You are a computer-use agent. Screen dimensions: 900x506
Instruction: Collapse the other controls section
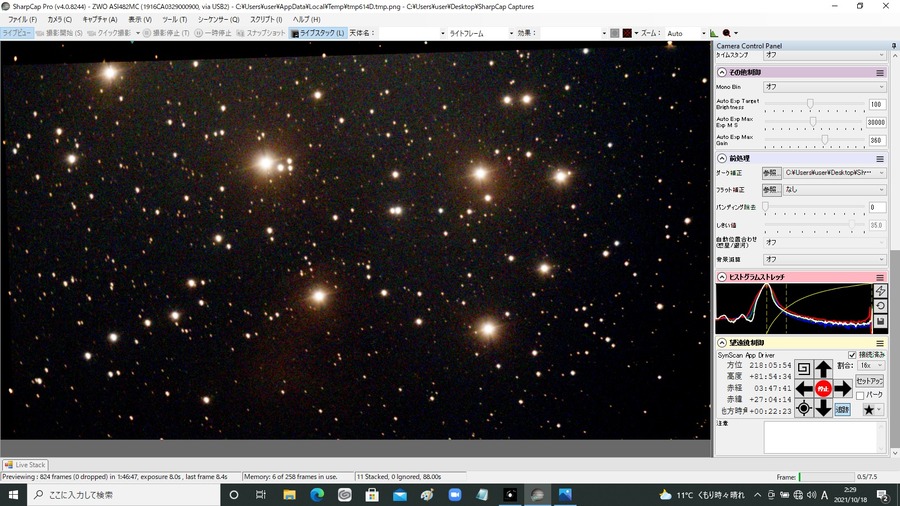721,73
